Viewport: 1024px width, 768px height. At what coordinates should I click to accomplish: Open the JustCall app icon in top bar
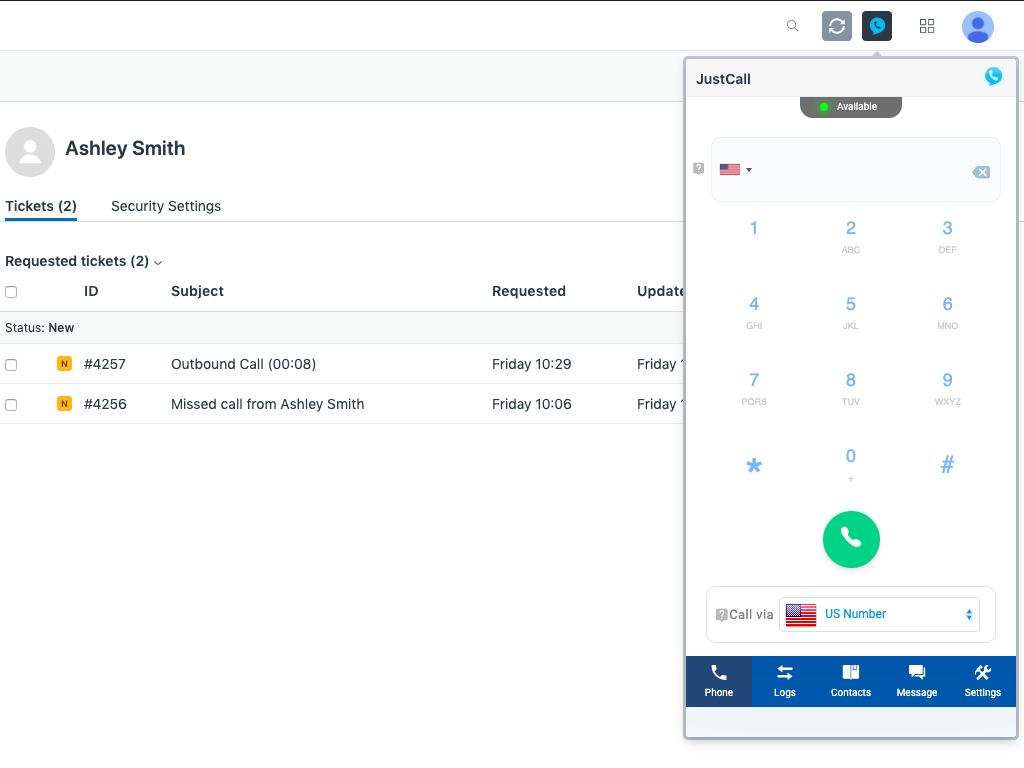pyautogui.click(x=877, y=26)
